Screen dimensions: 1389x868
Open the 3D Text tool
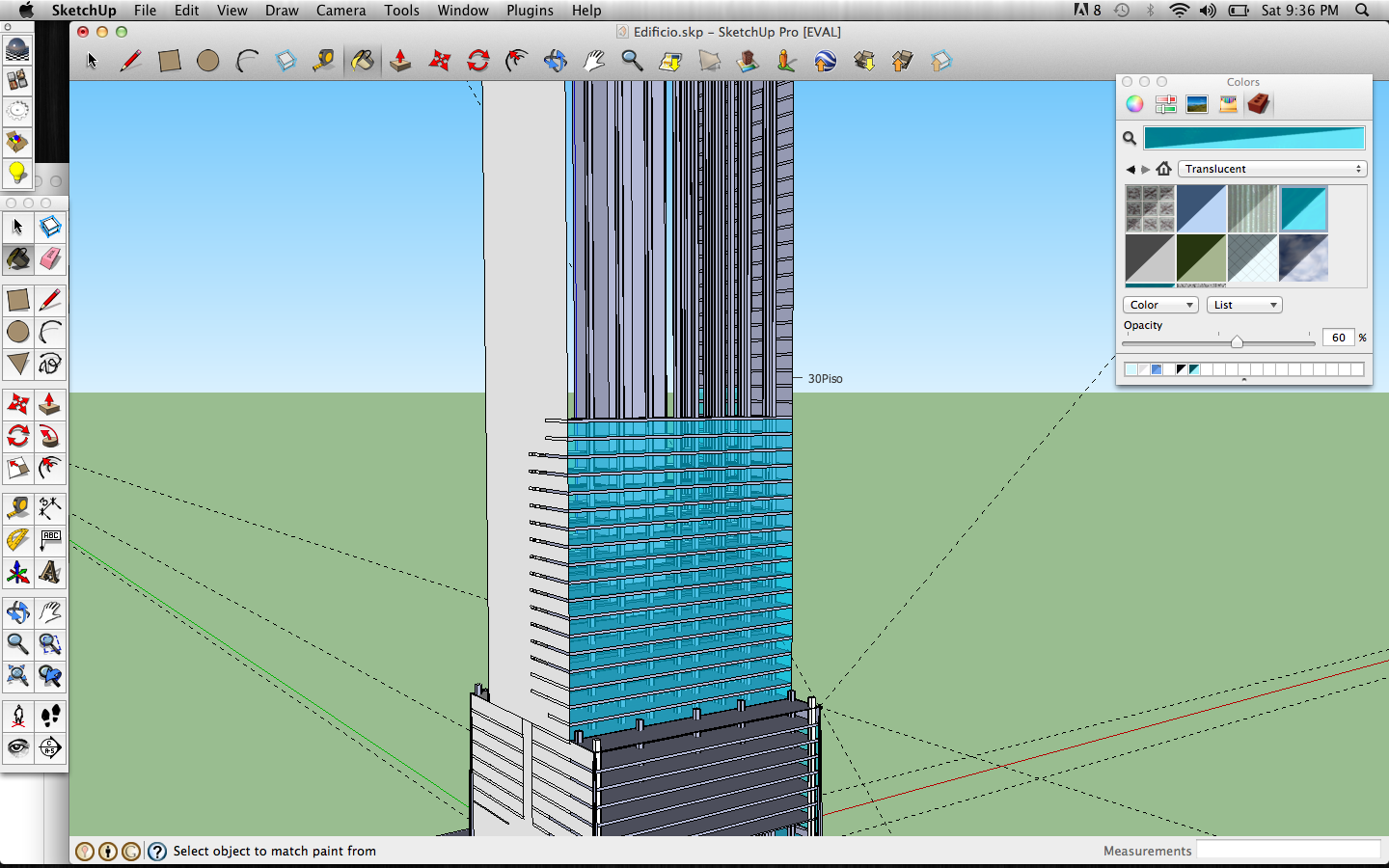(50, 573)
